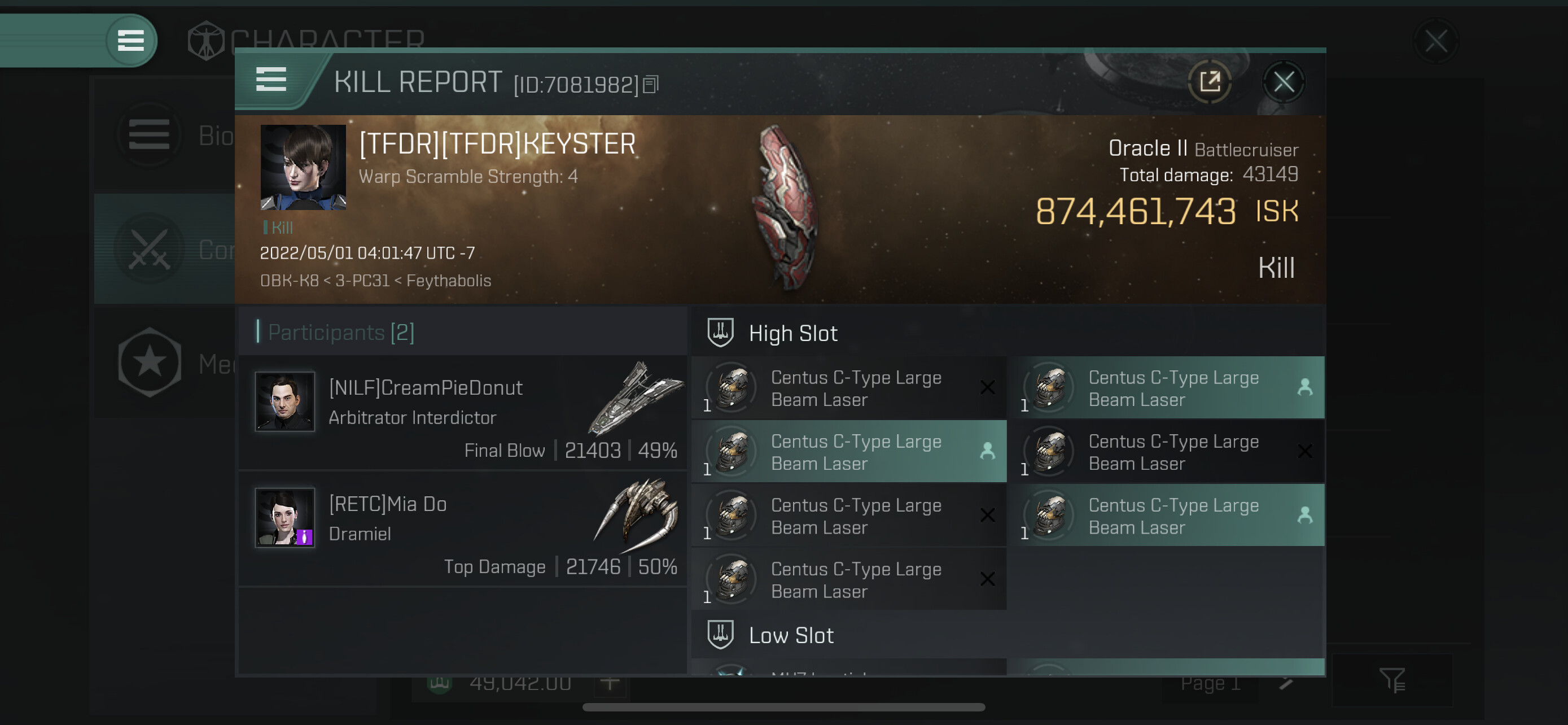Copy the kill report ID icon
This screenshot has height=725, width=1568.
pyautogui.click(x=651, y=85)
